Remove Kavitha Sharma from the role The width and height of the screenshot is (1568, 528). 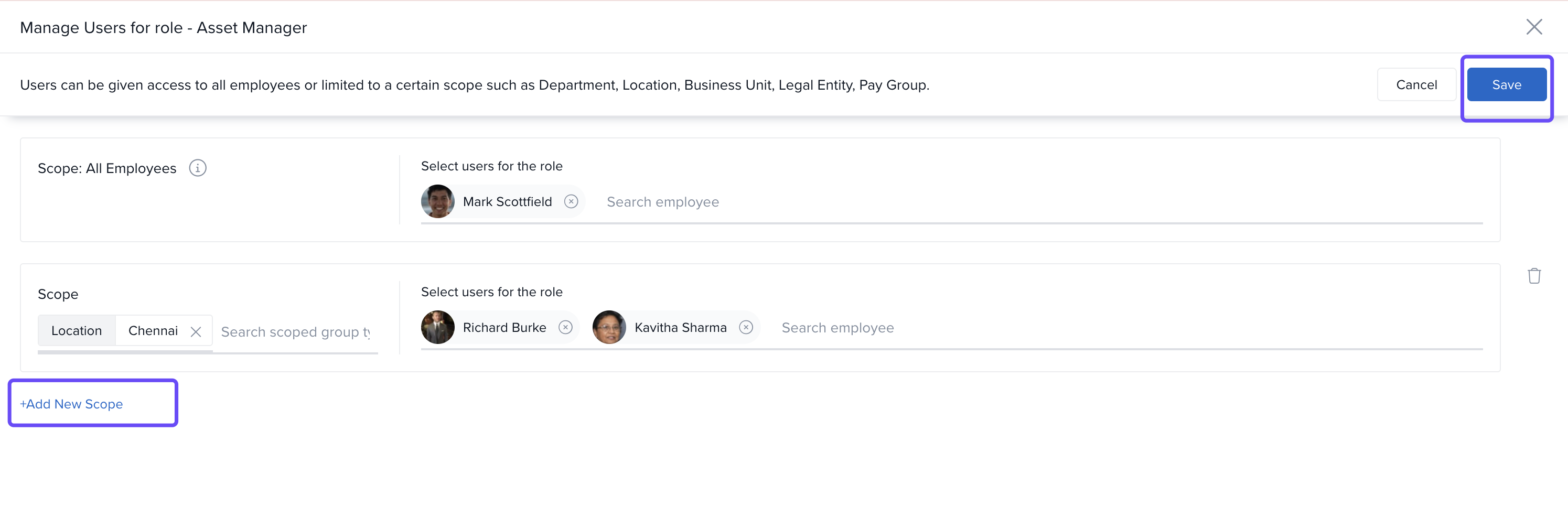point(746,327)
